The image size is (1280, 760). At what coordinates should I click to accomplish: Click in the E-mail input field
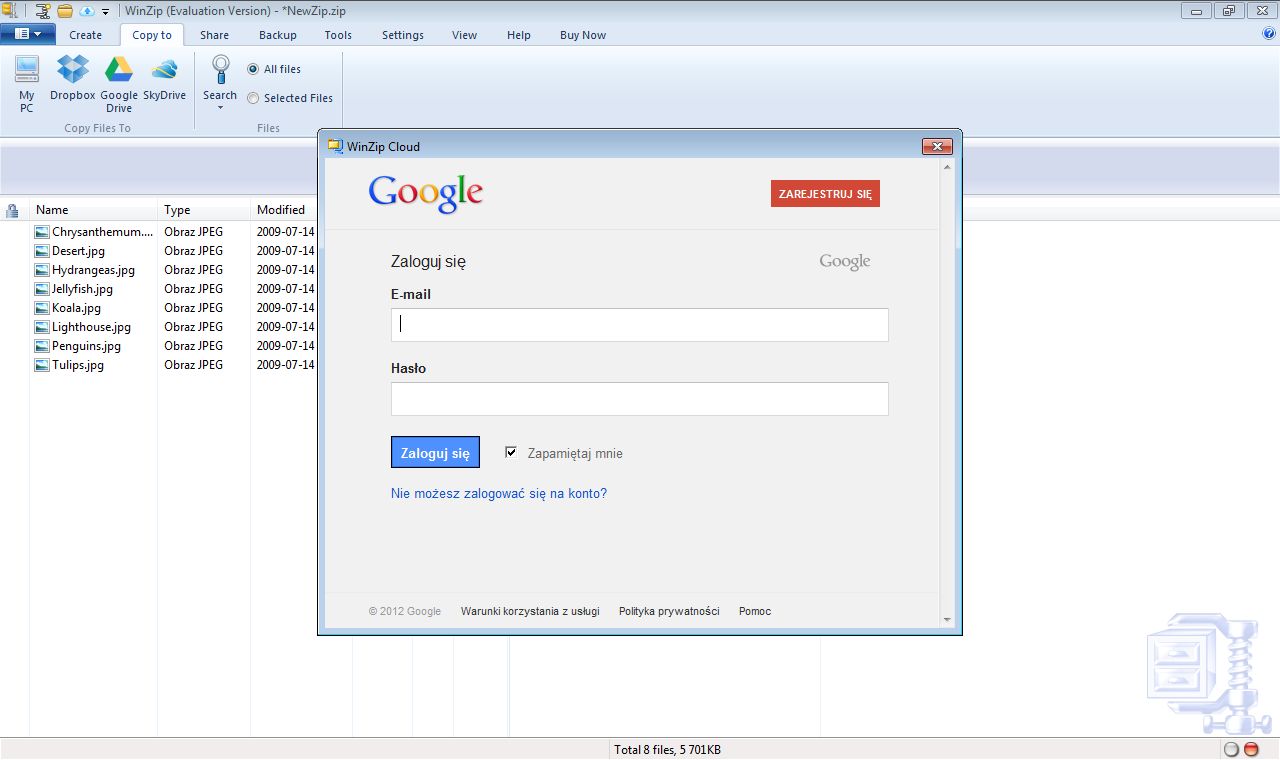click(x=639, y=324)
